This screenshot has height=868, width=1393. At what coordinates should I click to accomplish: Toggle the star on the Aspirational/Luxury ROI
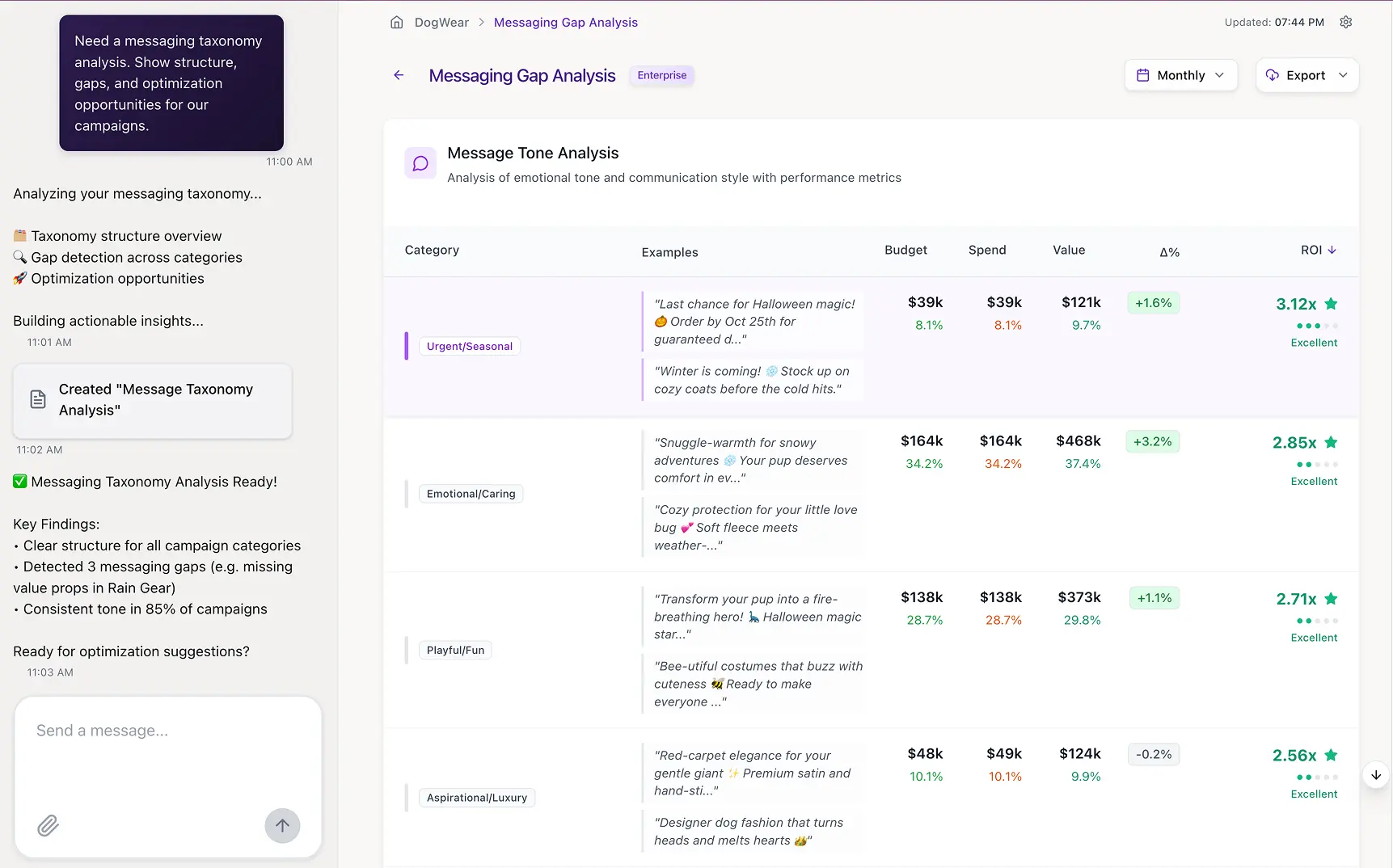[1332, 755]
